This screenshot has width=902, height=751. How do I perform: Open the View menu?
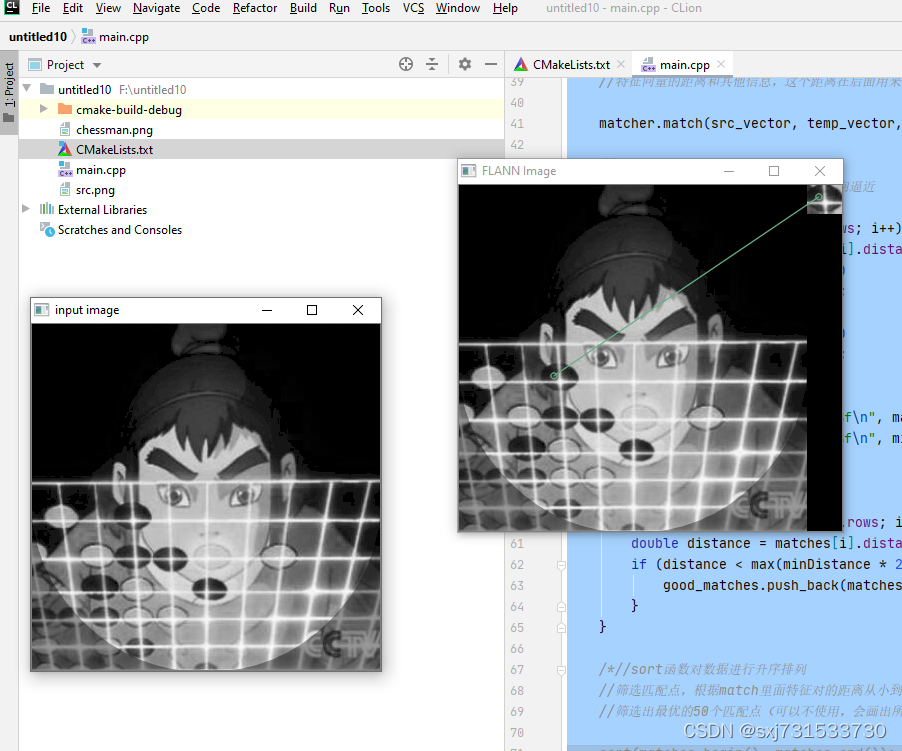click(108, 8)
